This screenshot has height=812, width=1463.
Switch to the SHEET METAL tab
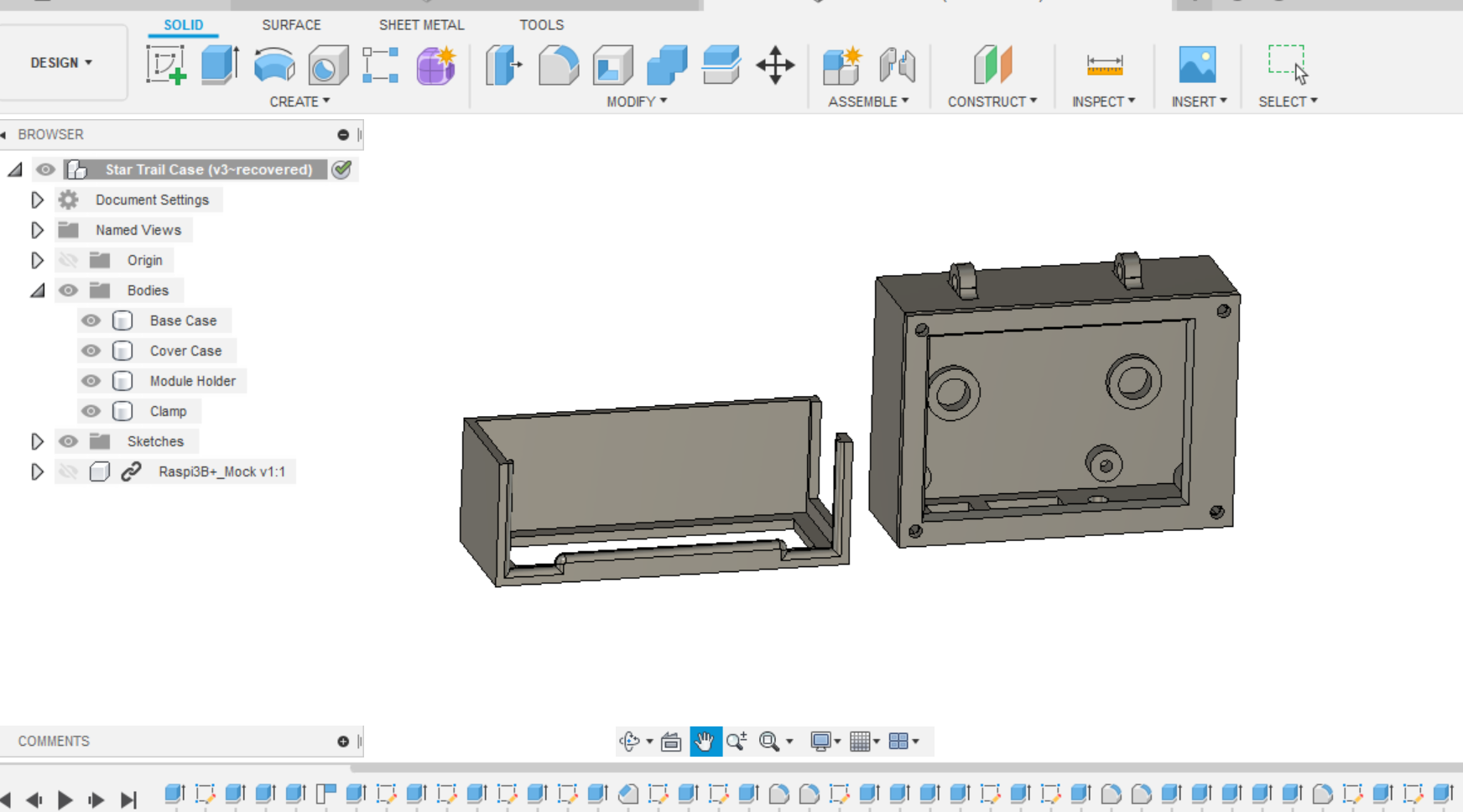pos(422,25)
